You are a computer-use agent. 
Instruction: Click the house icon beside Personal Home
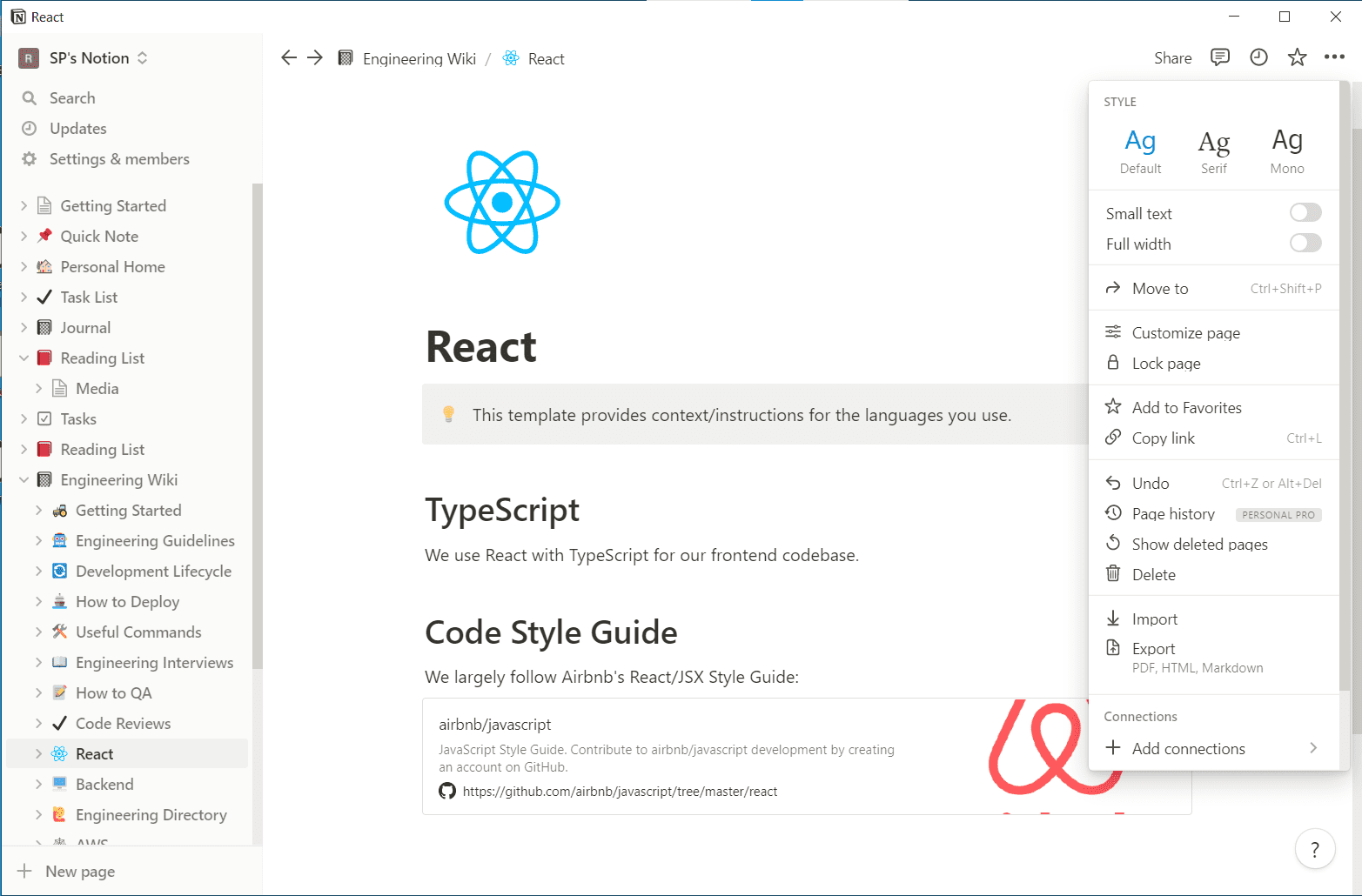coord(44,266)
